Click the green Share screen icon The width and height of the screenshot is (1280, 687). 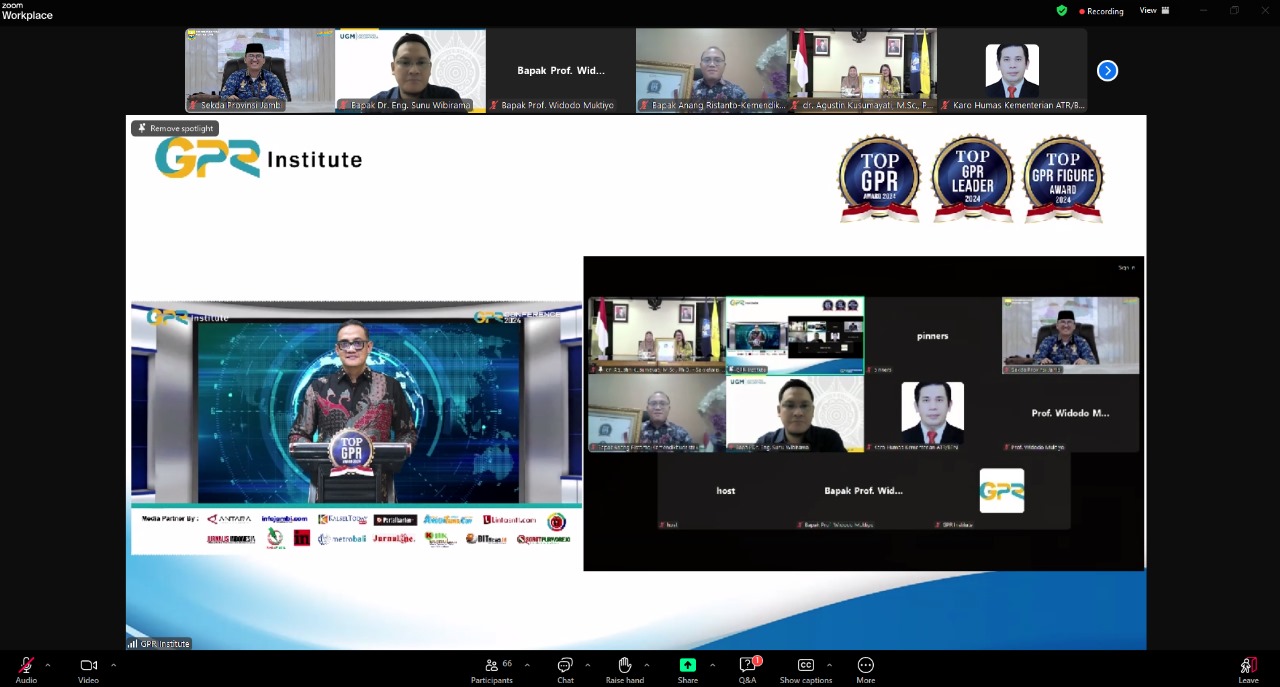tap(687, 666)
